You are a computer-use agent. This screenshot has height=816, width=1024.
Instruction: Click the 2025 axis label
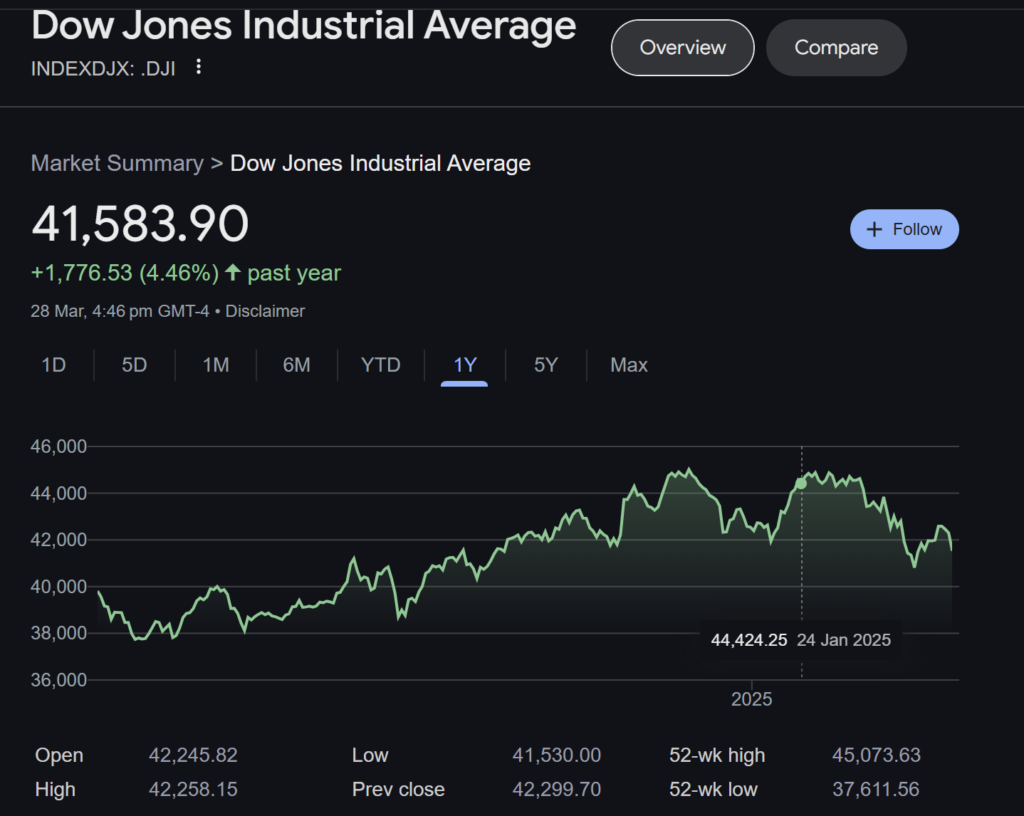tap(752, 700)
